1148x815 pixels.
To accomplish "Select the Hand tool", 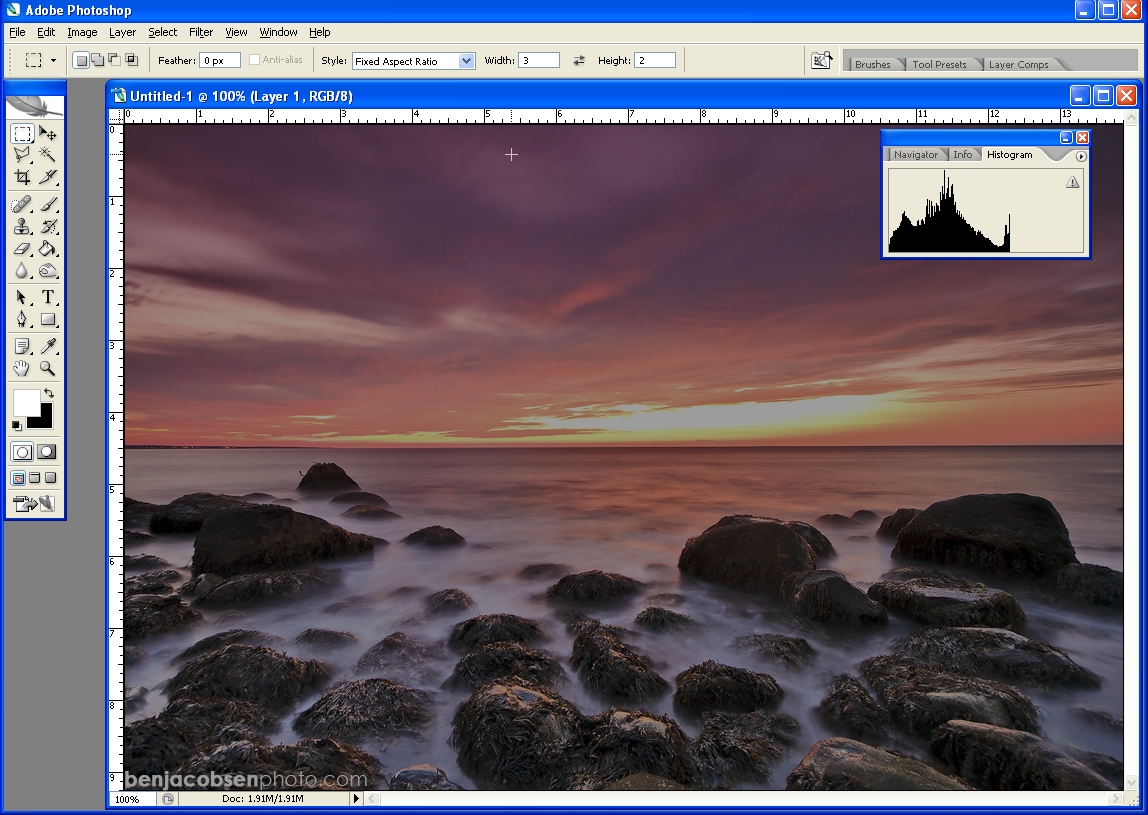I will (22, 368).
